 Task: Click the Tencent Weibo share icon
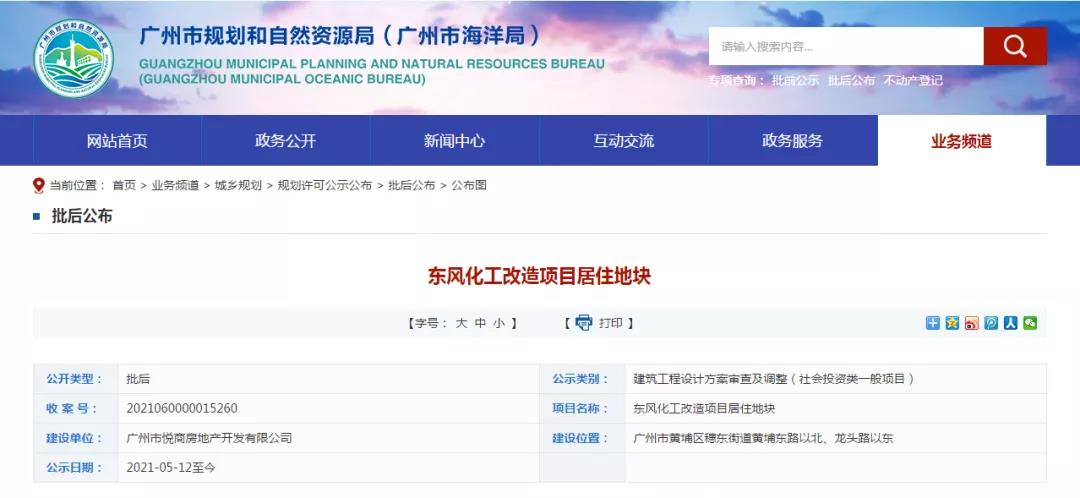click(991, 323)
